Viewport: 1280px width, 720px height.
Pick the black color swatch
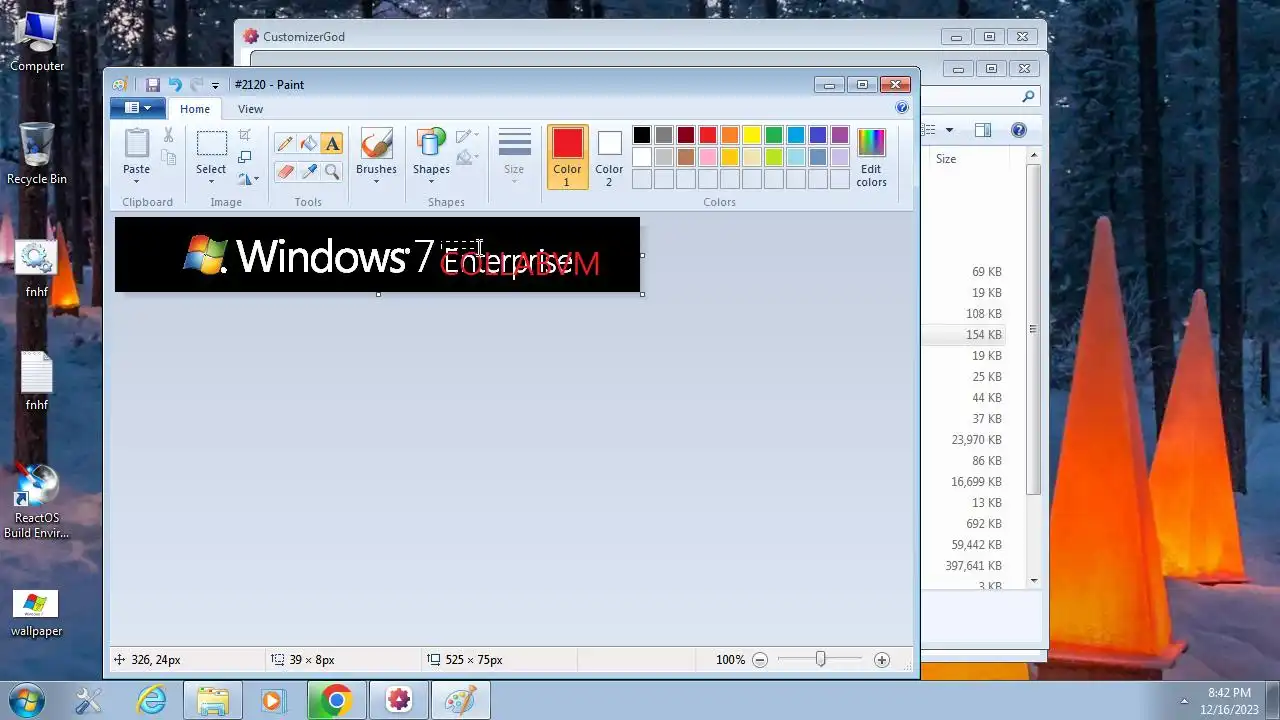coord(642,135)
